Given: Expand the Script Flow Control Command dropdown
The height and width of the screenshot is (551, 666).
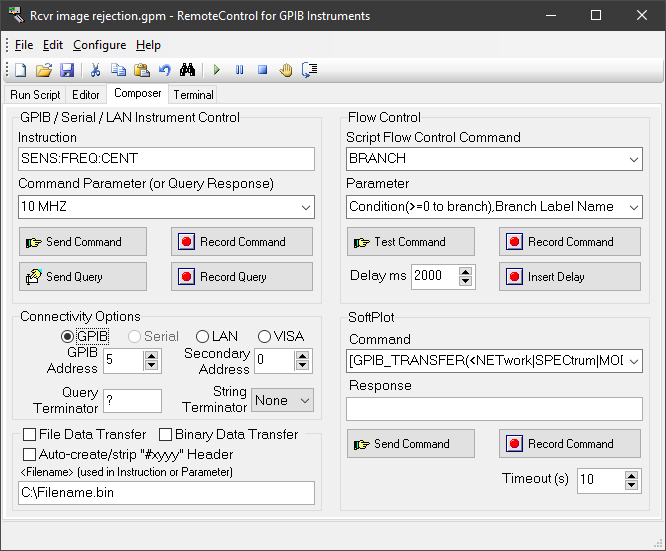Looking at the screenshot, I should (634, 159).
